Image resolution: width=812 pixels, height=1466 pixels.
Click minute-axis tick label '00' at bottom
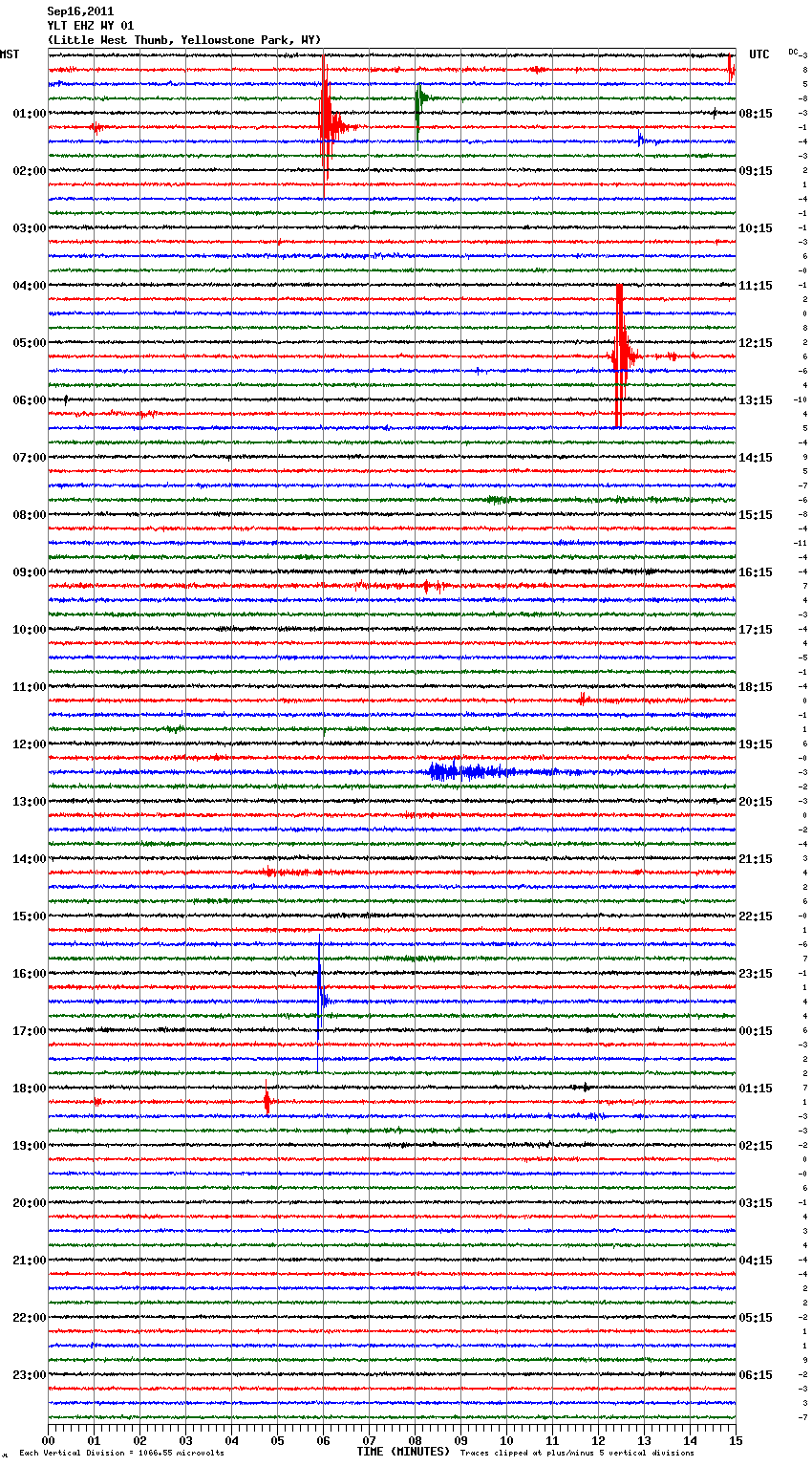(x=48, y=1440)
